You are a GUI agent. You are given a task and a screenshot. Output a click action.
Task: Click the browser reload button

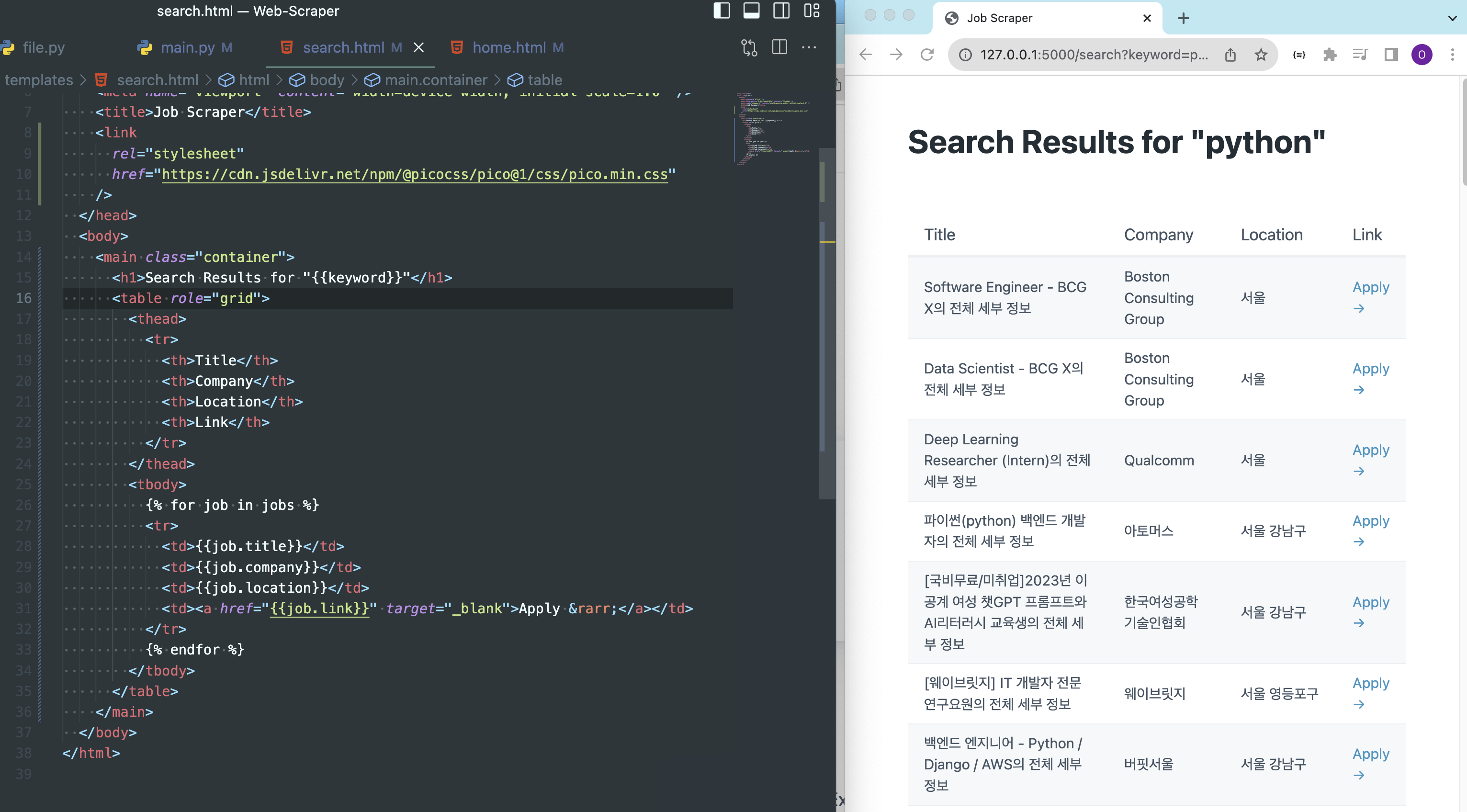[926, 55]
